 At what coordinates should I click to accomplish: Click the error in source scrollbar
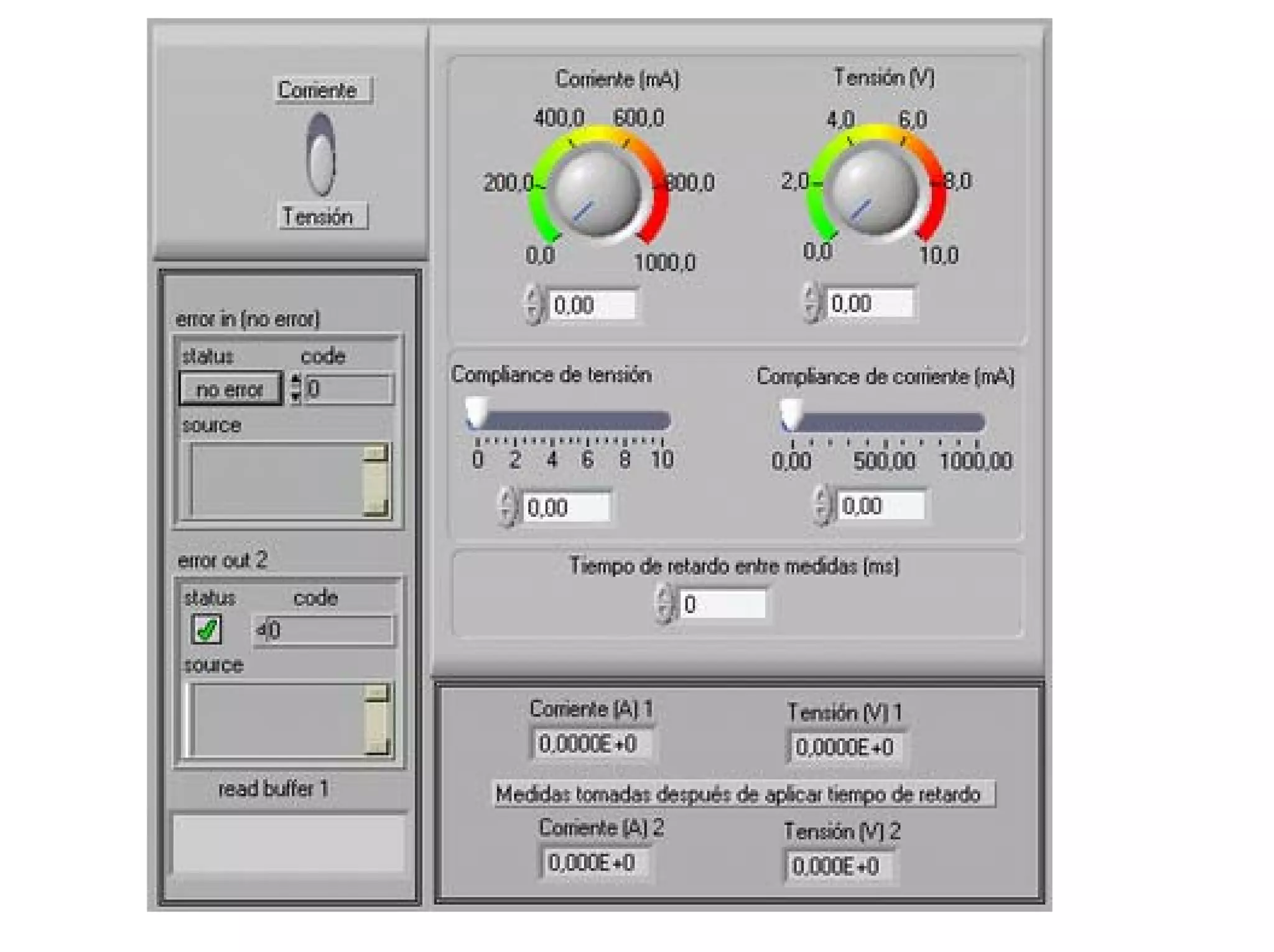point(376,479)
